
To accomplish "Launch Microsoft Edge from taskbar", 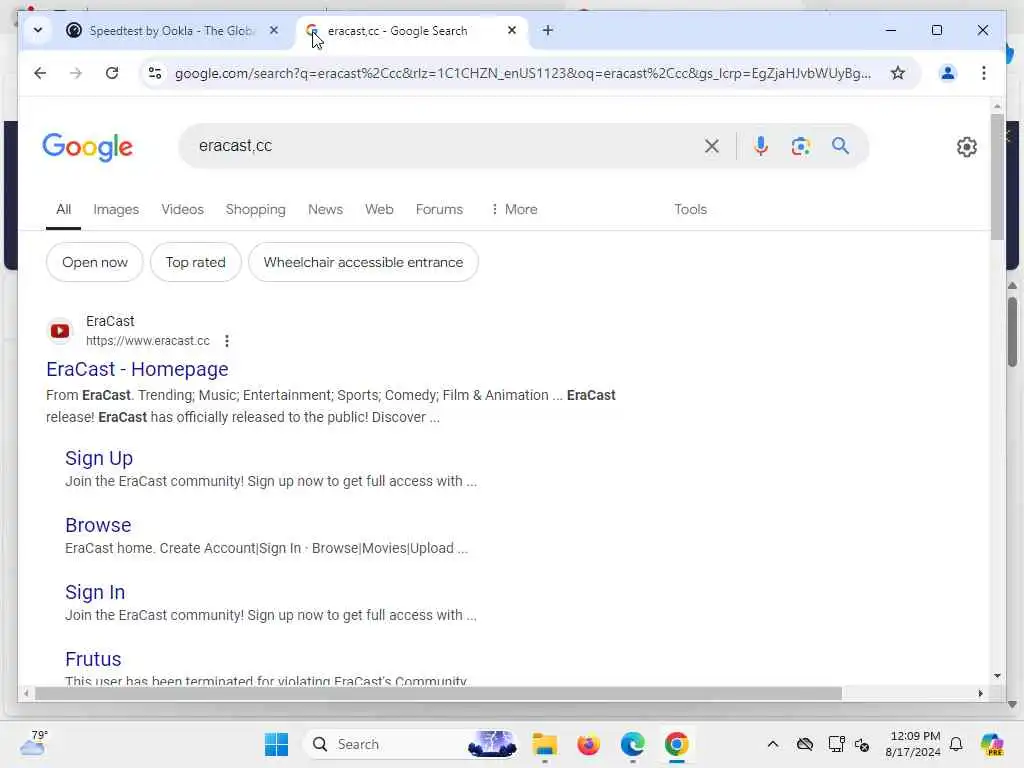I will [x=632, y=744].
